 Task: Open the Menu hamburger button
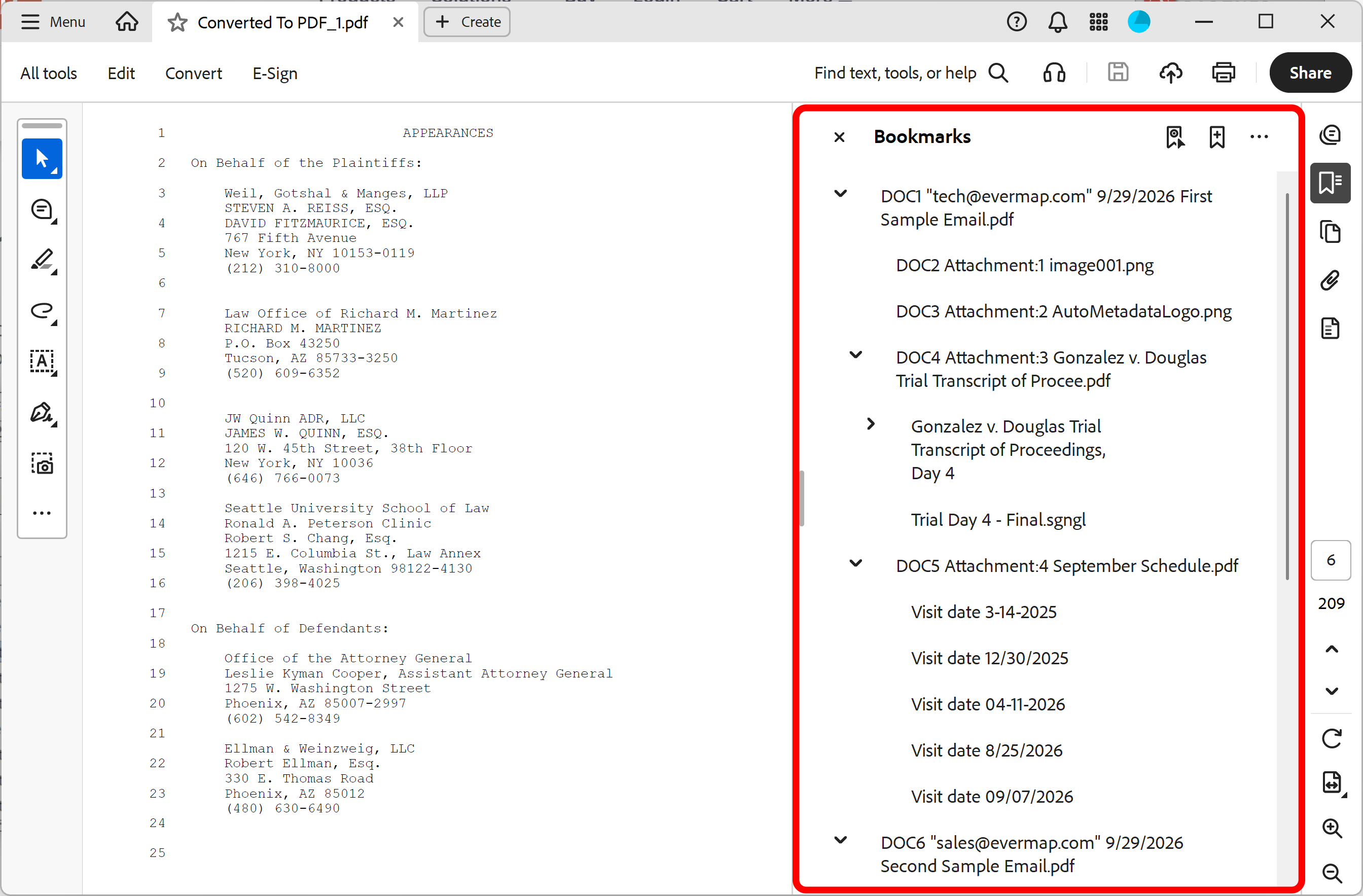coord(53,22)
